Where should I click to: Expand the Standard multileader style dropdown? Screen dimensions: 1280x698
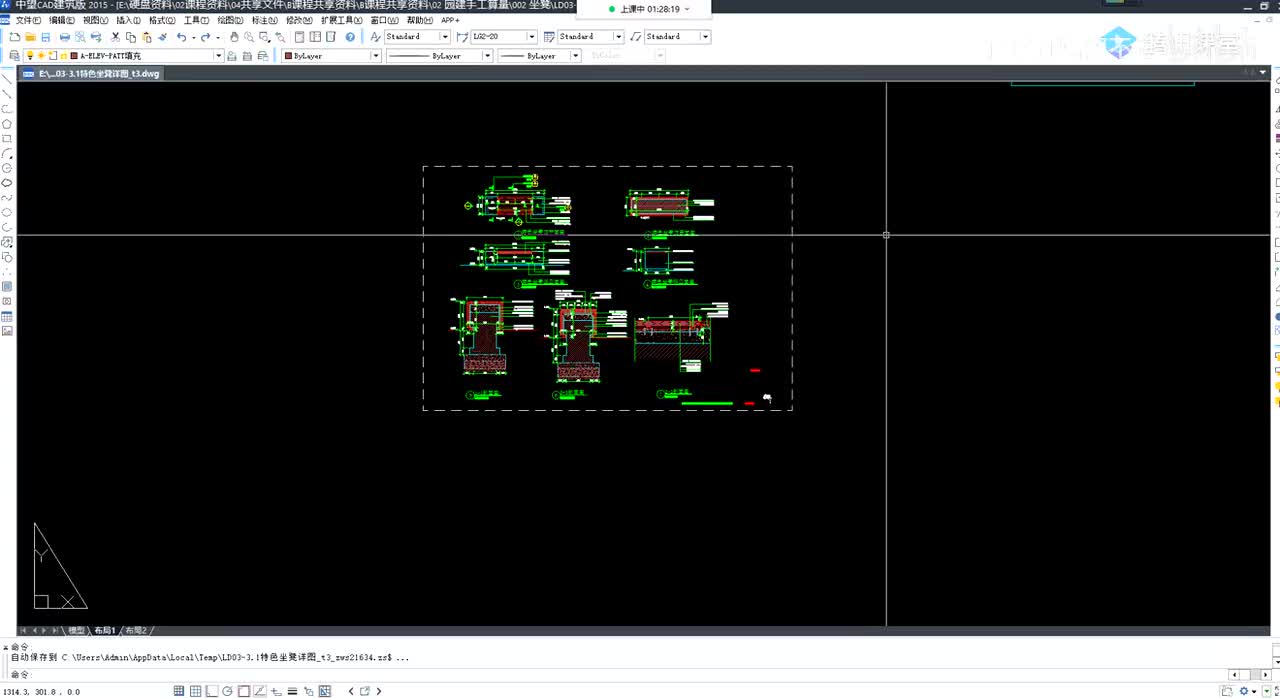coord(705,37)
